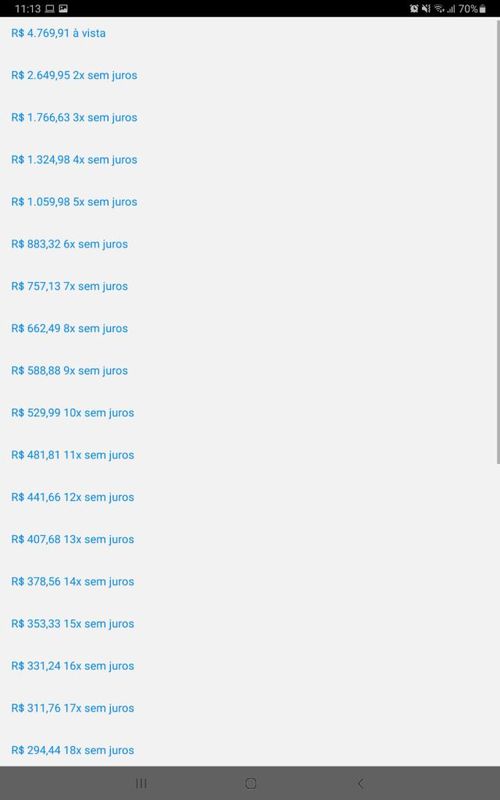Tap the mute vibrate status icon
This screenshot has height=800, width=500.
426,9
